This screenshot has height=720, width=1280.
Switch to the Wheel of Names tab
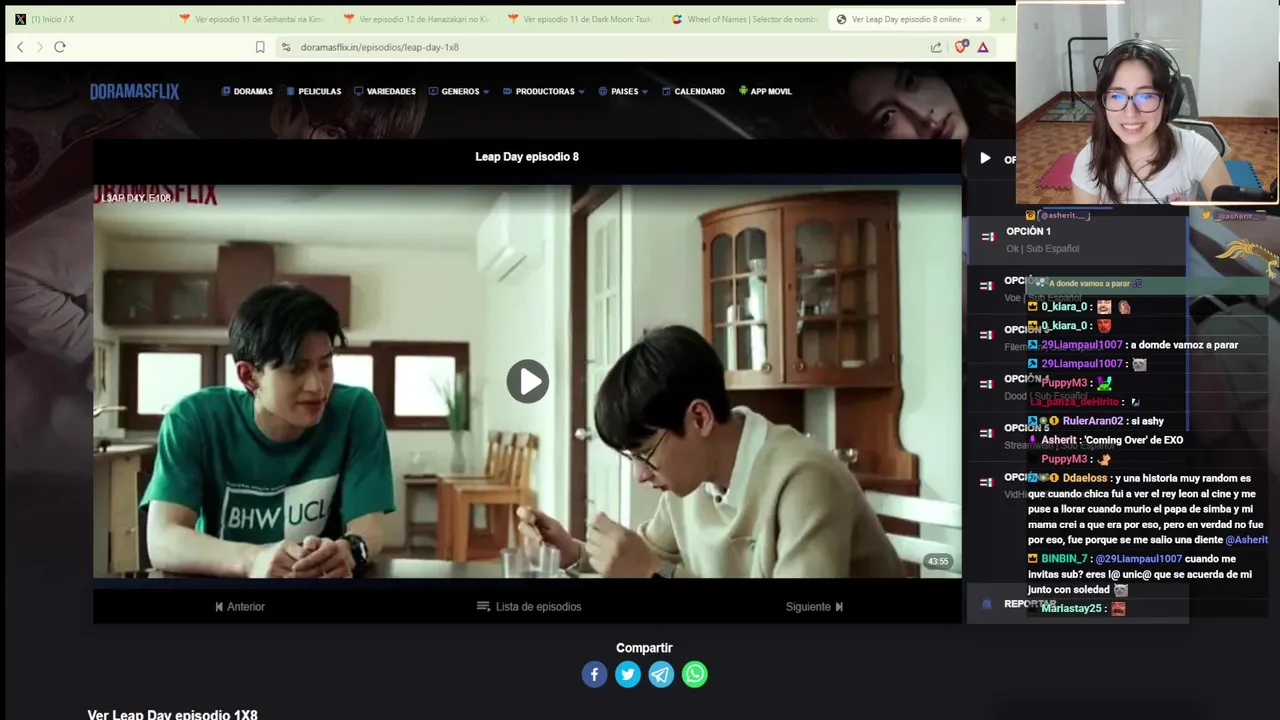(x=744, y=19)
